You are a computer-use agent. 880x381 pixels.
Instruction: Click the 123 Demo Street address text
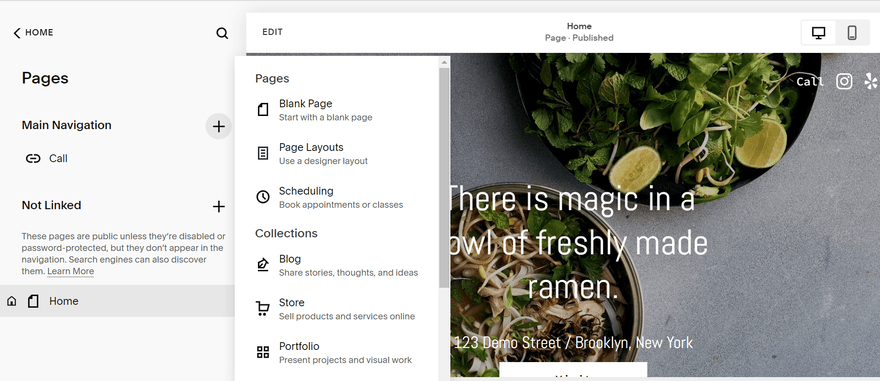point(573,342)
